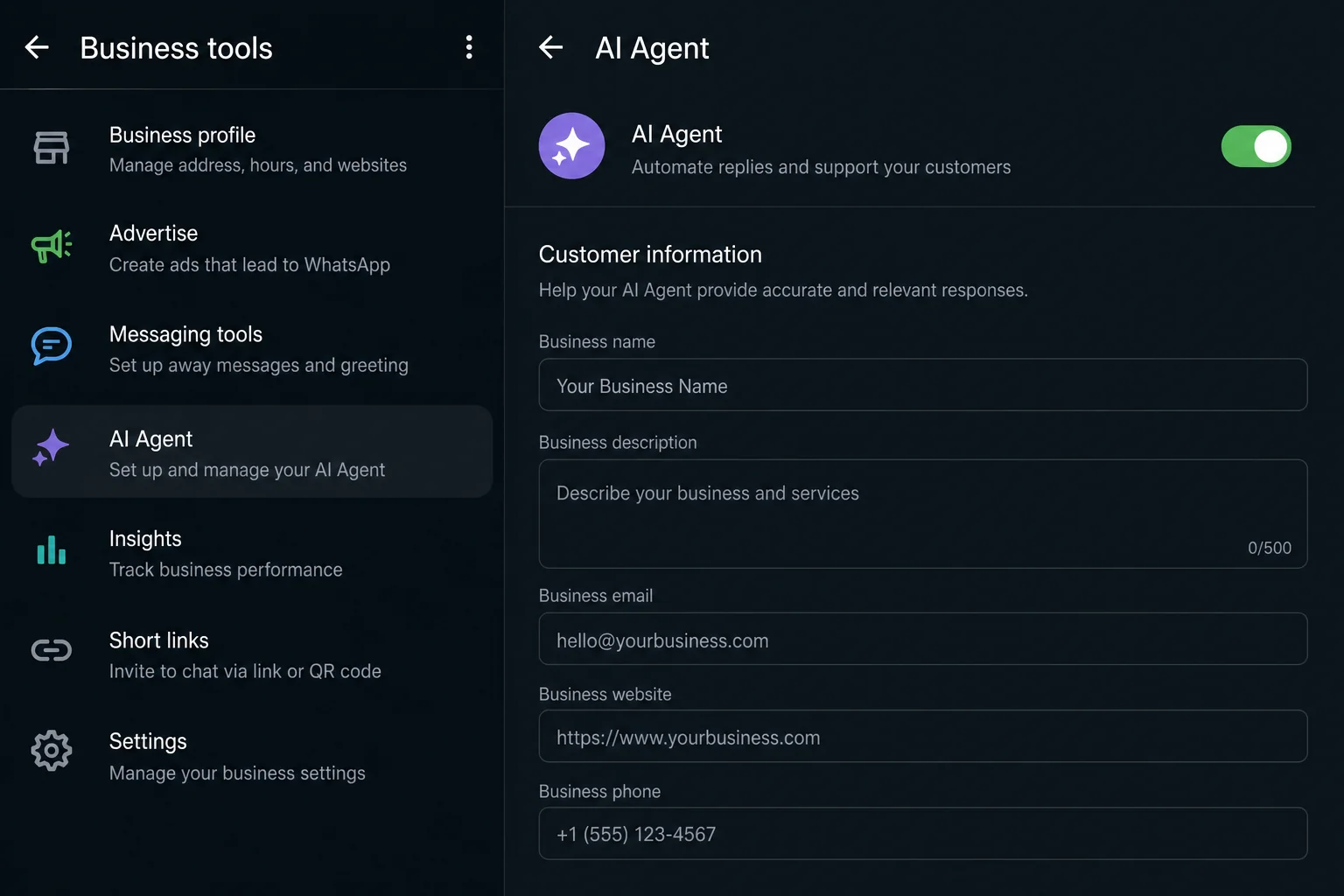This screenshot has height=896, width=1344.
Task: Open the Insights menu item
Action: (252, 553)
